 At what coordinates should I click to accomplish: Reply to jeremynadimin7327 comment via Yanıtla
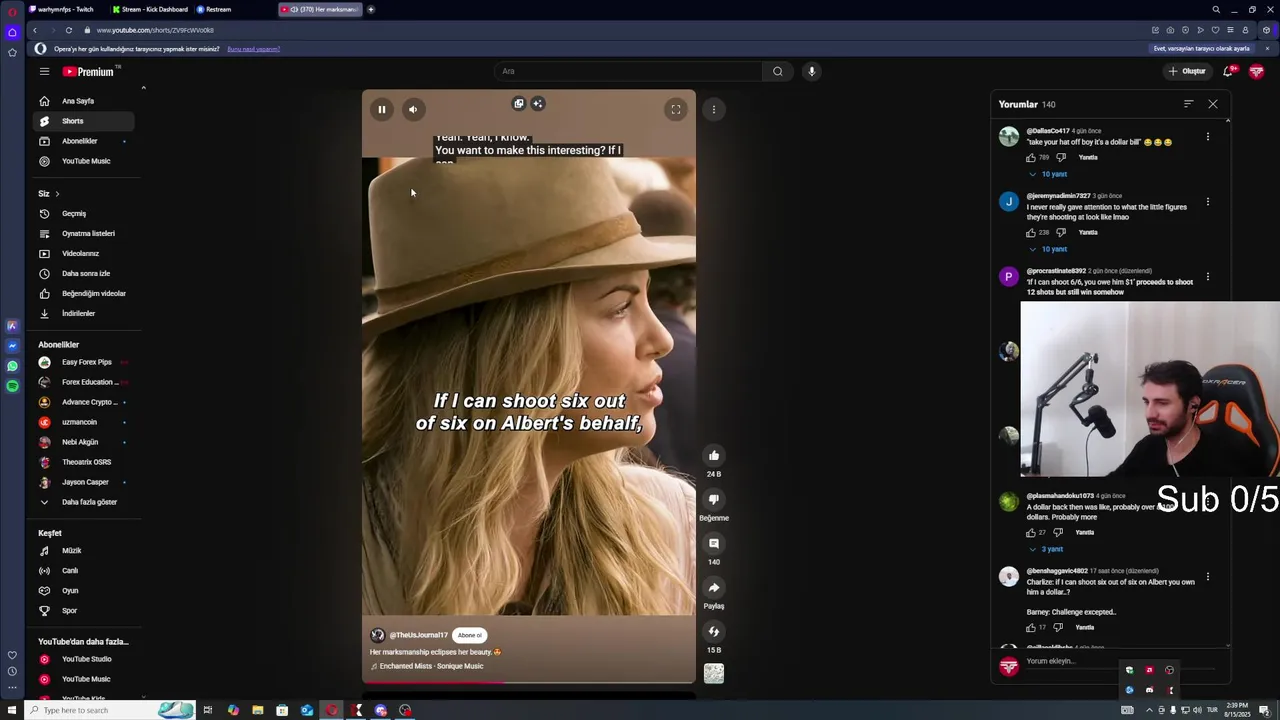[1088, 232]
